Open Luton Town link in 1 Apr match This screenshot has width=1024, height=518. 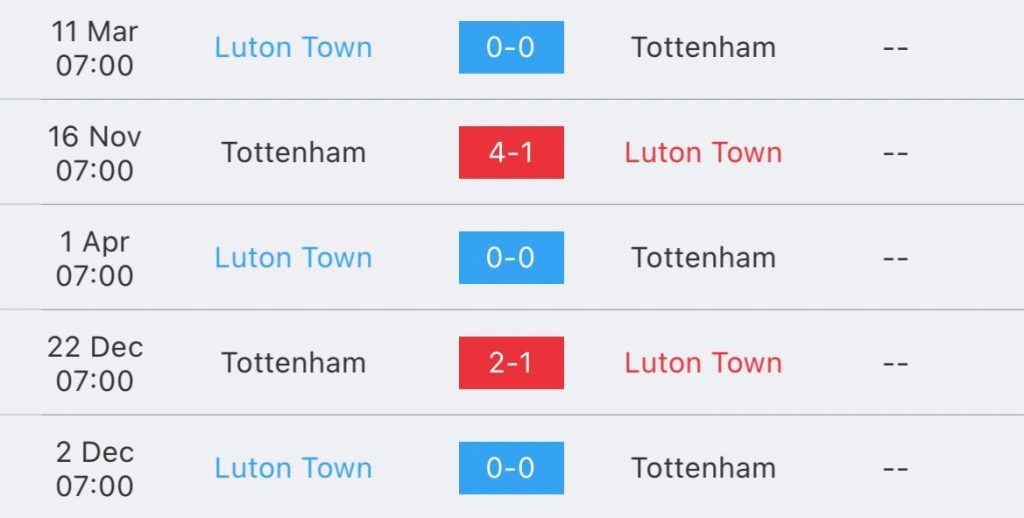(x=293, y=257)
